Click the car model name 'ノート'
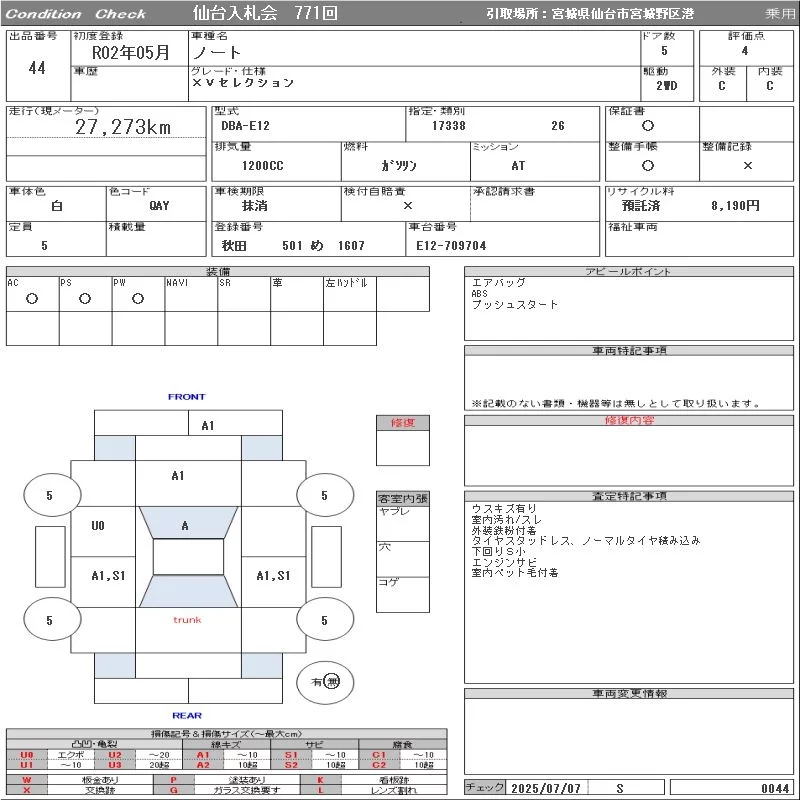 pyautogui.click(x=217, y=53)
